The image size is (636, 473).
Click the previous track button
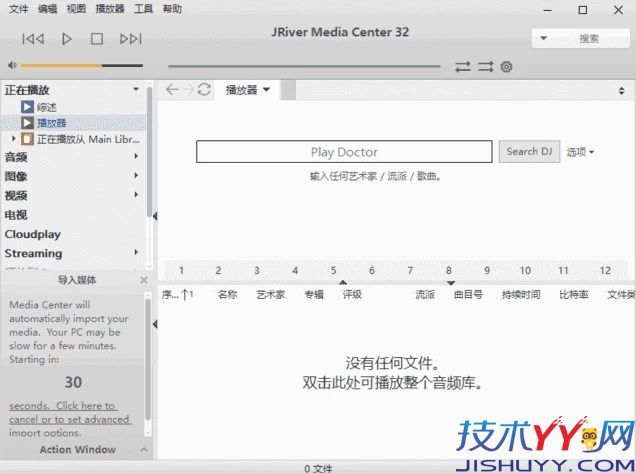(33, 39)
